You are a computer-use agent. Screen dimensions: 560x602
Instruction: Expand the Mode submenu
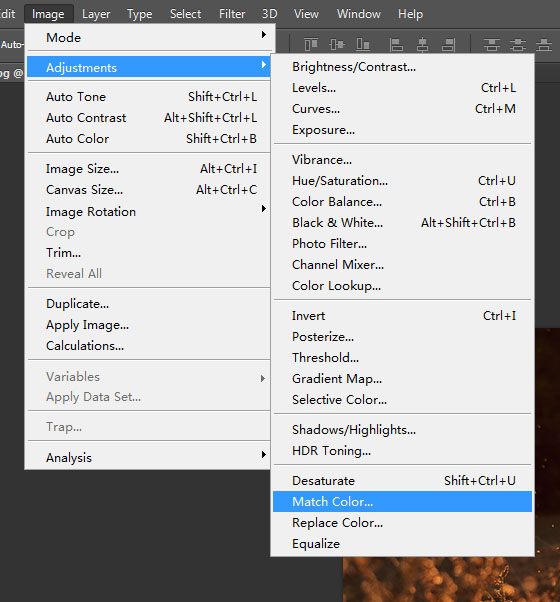[149, 38]
